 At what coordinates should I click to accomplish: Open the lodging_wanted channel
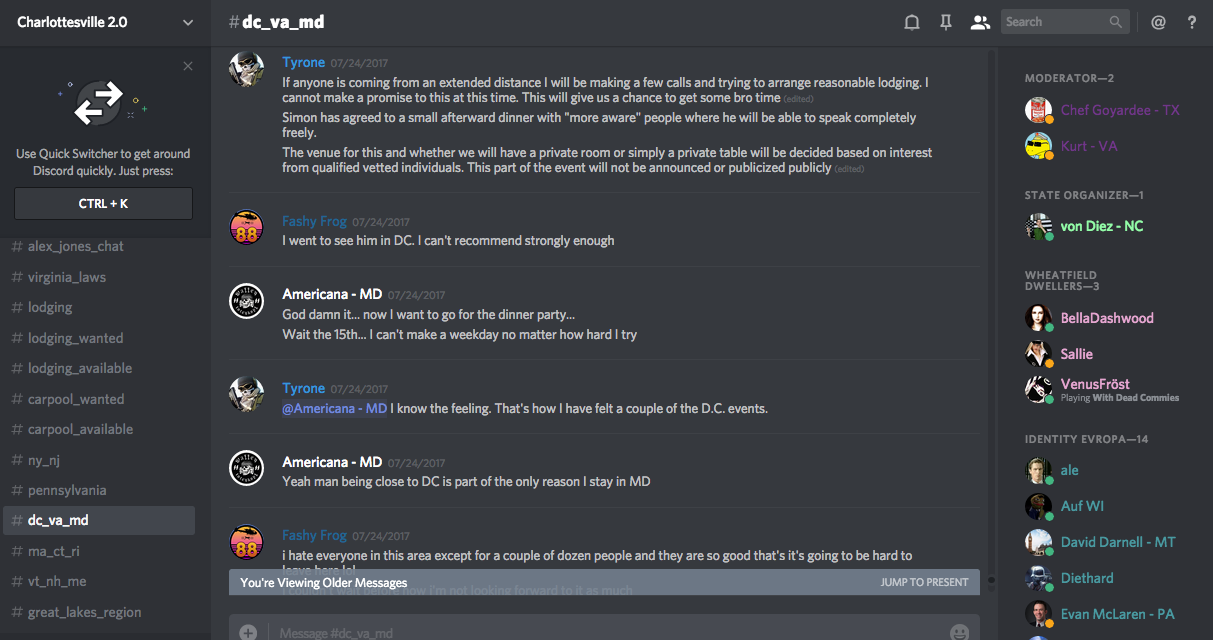click(76, 338)
